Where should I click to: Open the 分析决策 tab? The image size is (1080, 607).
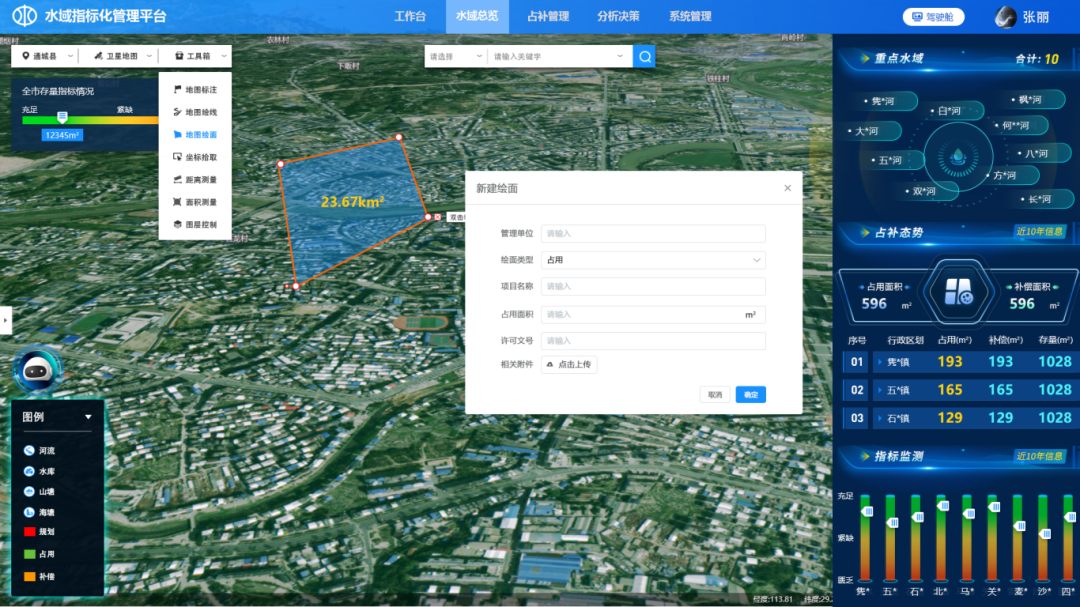tap(618, 17)
